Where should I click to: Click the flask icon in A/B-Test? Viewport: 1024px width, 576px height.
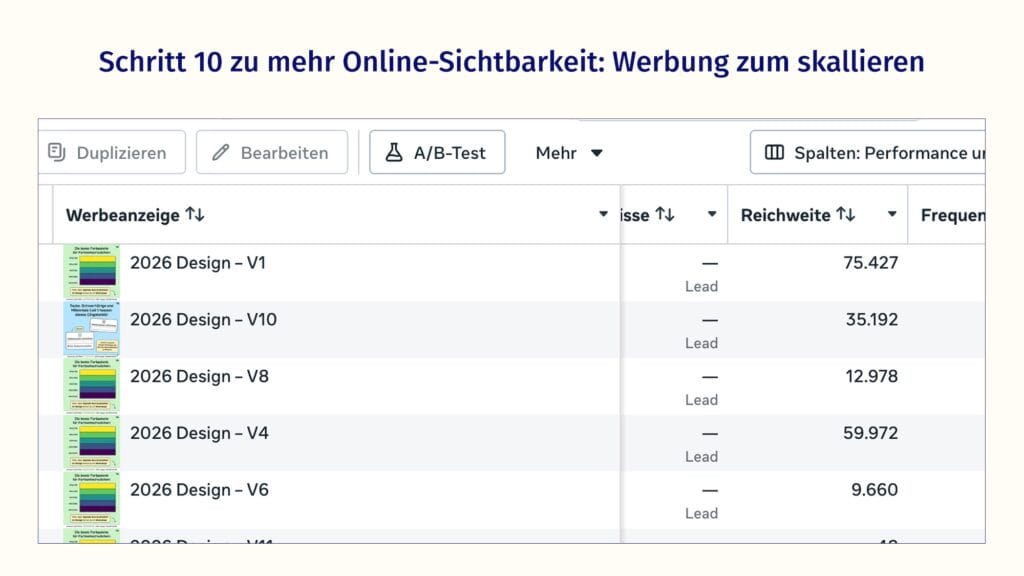click(x=394, y=152)
